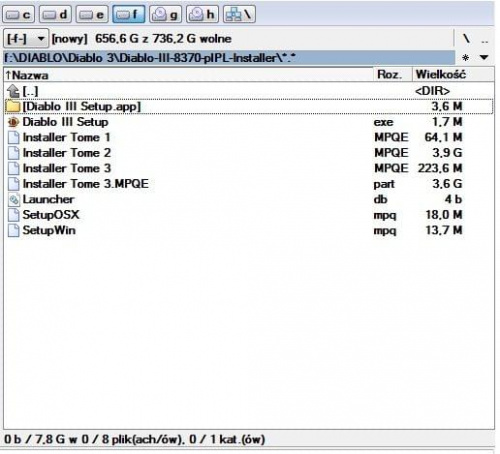Open directory favorites asterisk button
Image resolution: width=500 pixels, height=454 pixels.
[x=466, y=58]
